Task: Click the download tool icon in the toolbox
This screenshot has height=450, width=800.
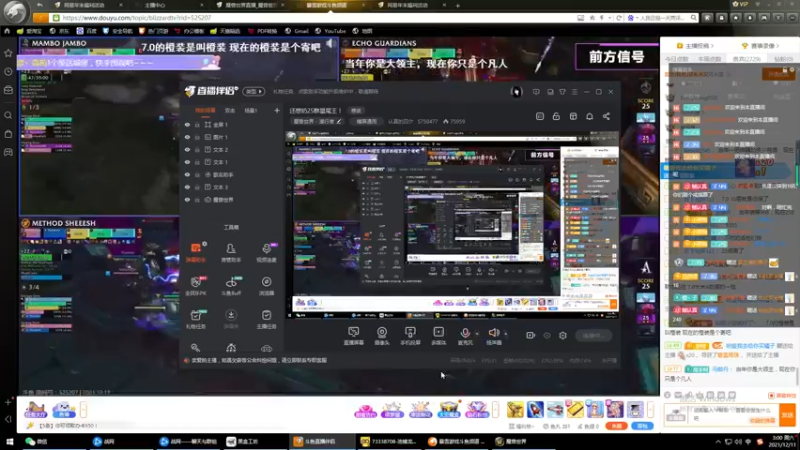Action: click(231, 316)
